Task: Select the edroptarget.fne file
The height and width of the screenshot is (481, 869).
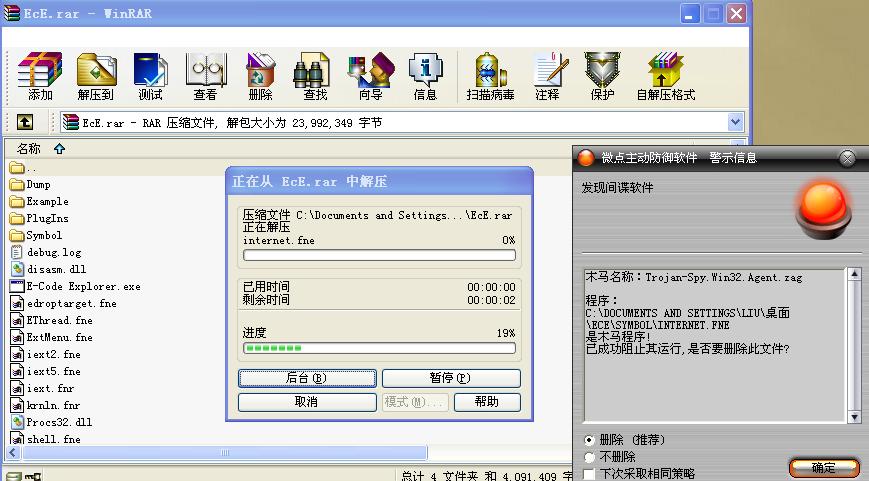Action: click(x=63, y=303)
